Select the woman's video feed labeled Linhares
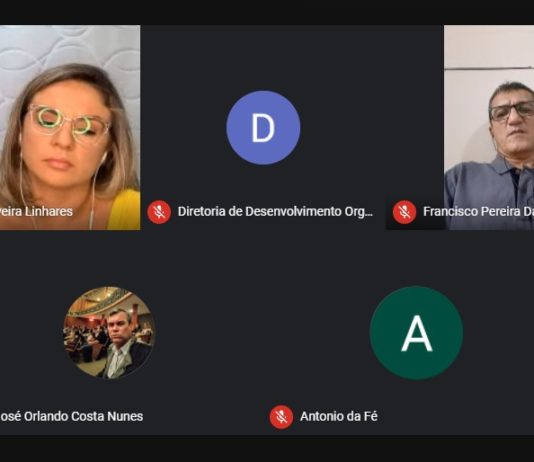 coord(70,127)
